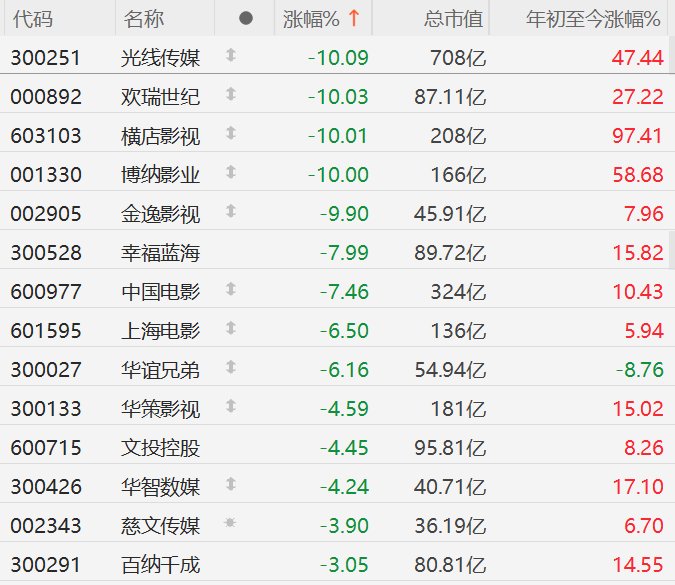Select stock code 300251
Viewport: 675px width, 585px height.
tap(46, 58)
